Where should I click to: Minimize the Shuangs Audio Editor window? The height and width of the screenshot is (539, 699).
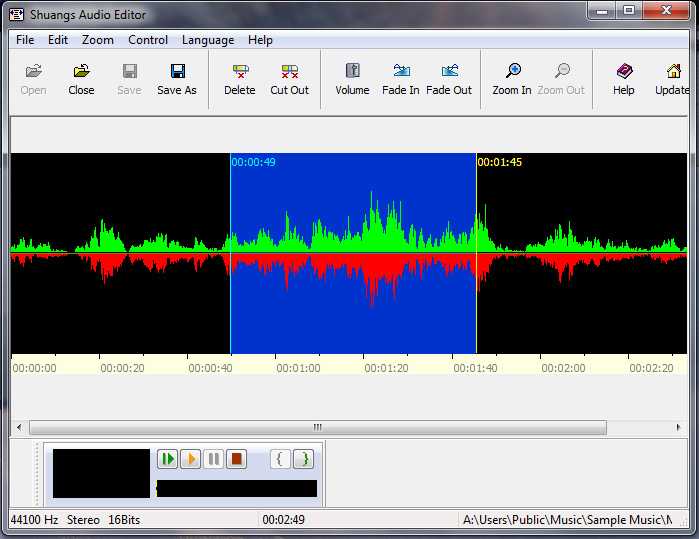click(x=602, y=11)
